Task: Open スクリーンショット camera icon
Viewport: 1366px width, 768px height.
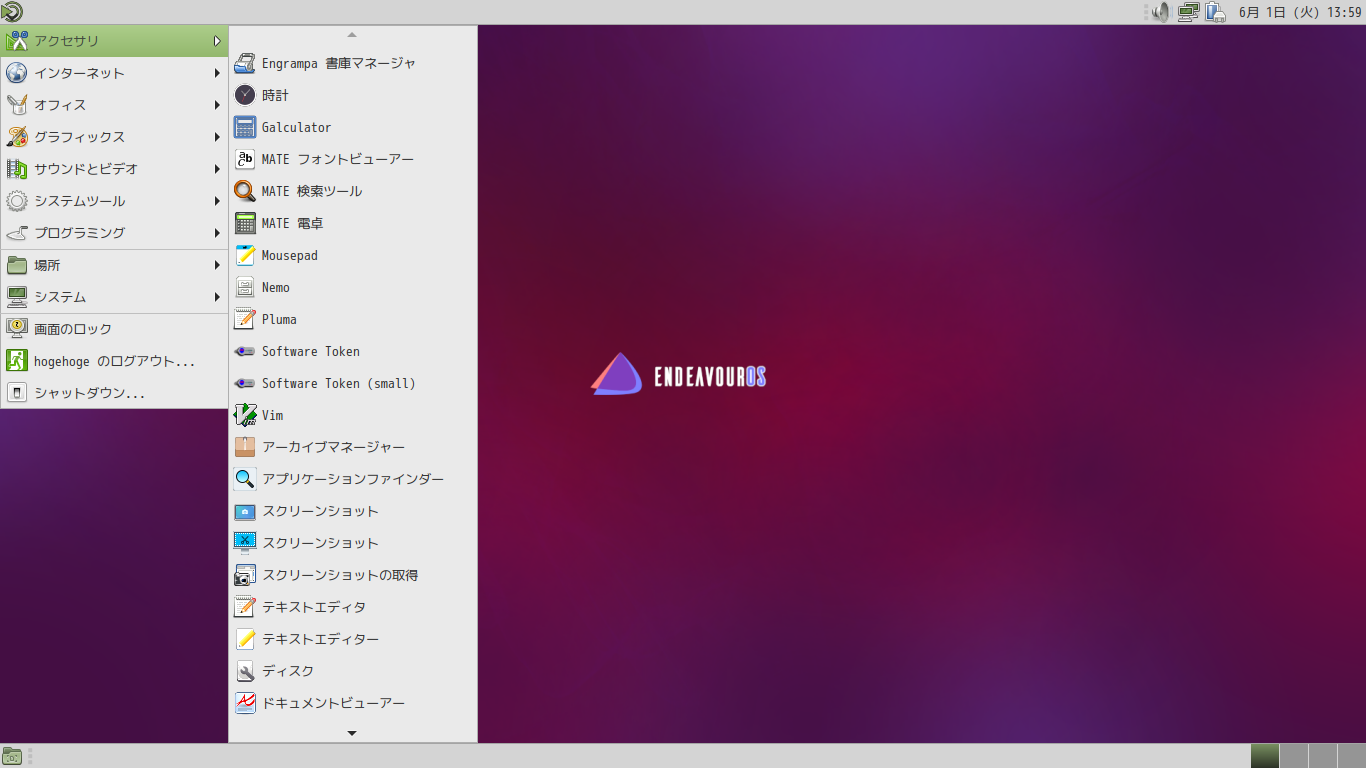Action: (245, 511)
